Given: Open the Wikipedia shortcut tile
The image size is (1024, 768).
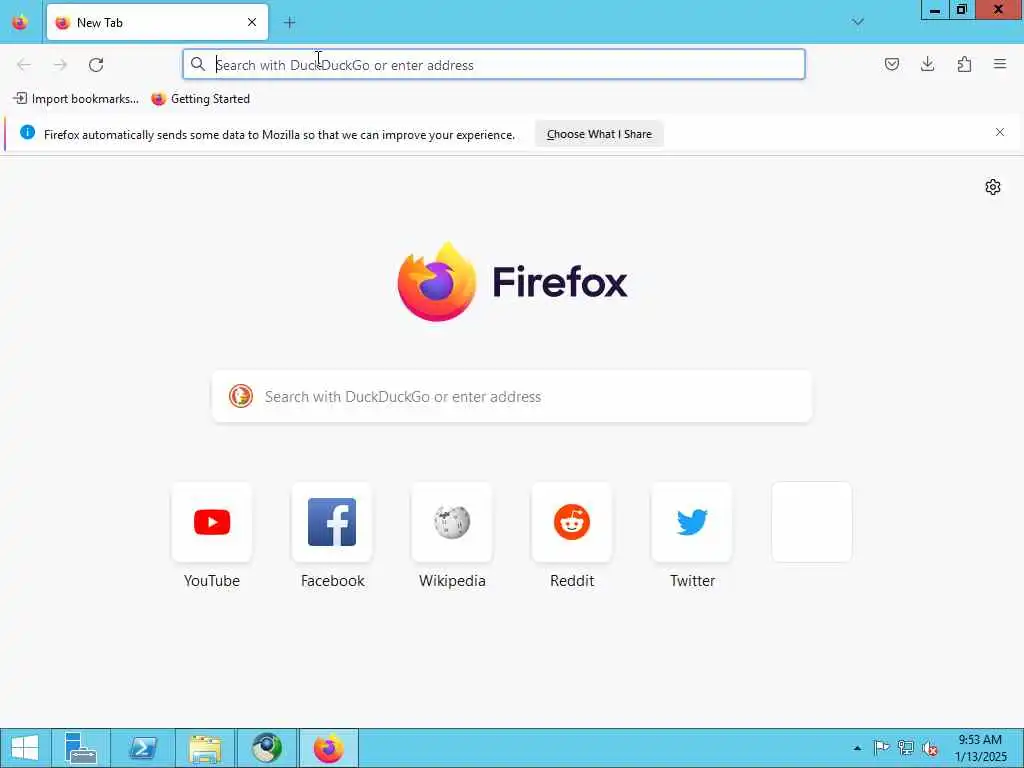Looking at the screenshot, I should pyautogui.click(x=452, y=522).
